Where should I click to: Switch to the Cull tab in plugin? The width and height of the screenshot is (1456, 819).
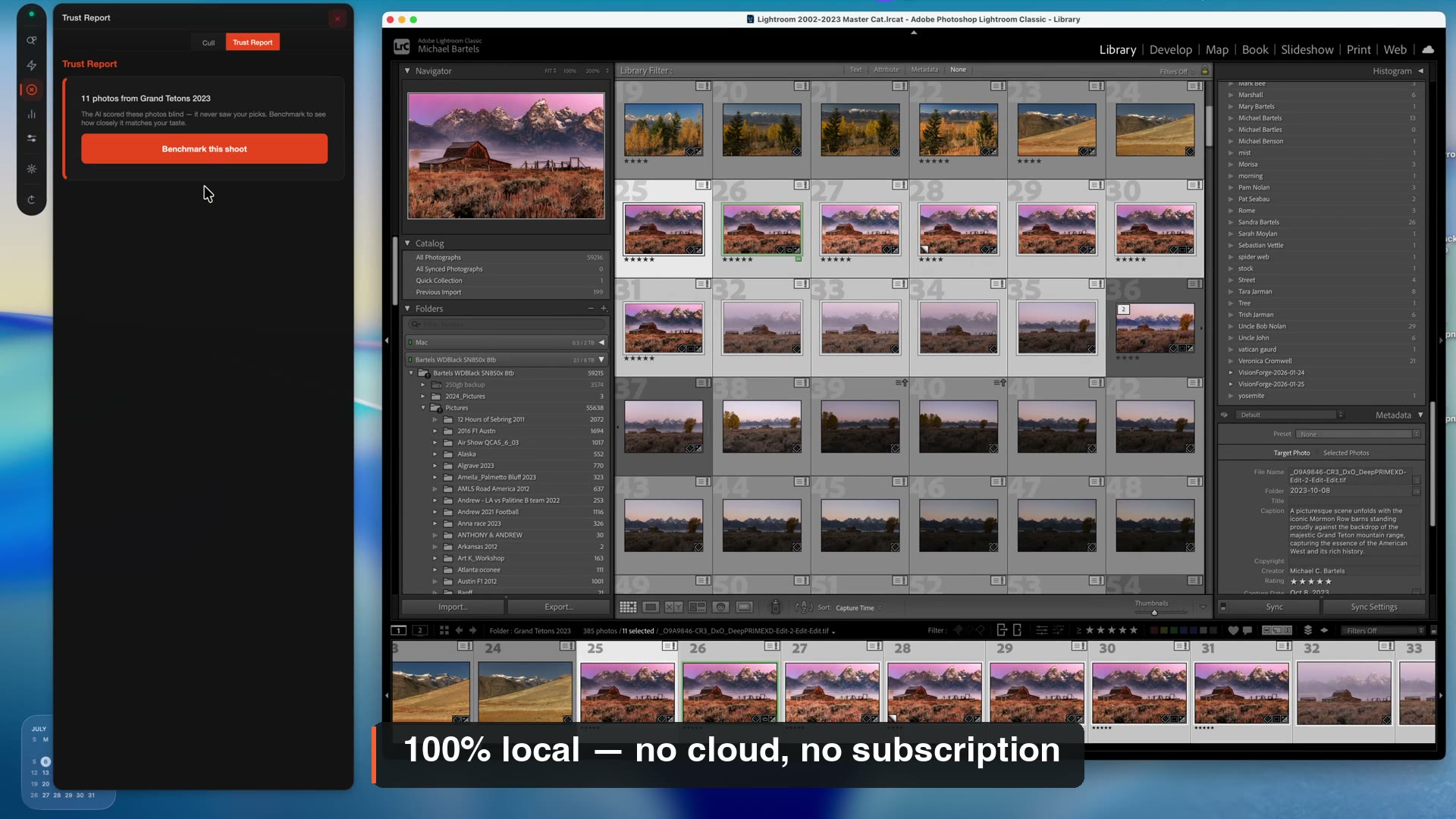pyautogui.click(x=209, y=42)
